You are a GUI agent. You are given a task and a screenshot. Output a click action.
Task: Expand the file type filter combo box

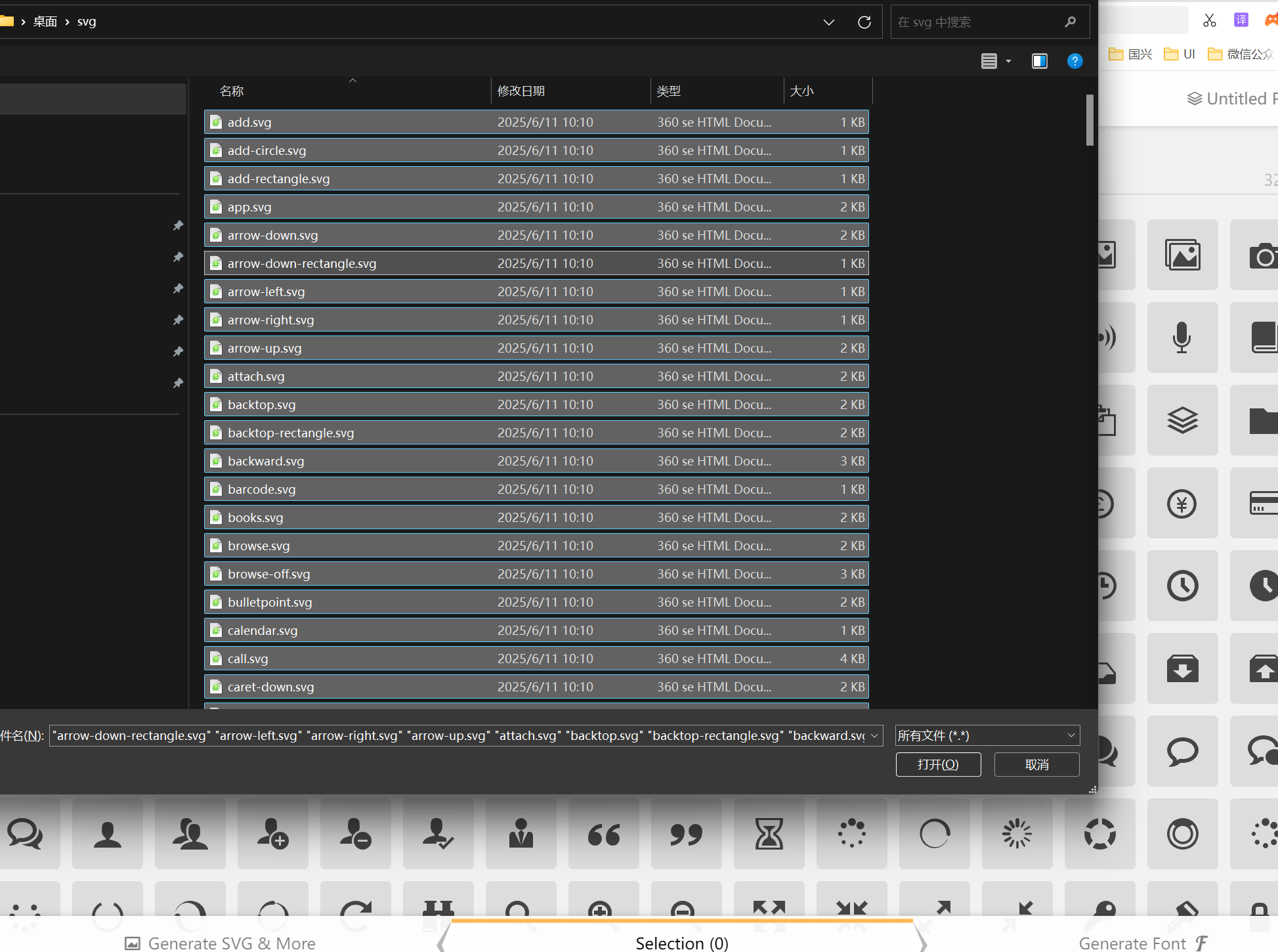(987, 735)
